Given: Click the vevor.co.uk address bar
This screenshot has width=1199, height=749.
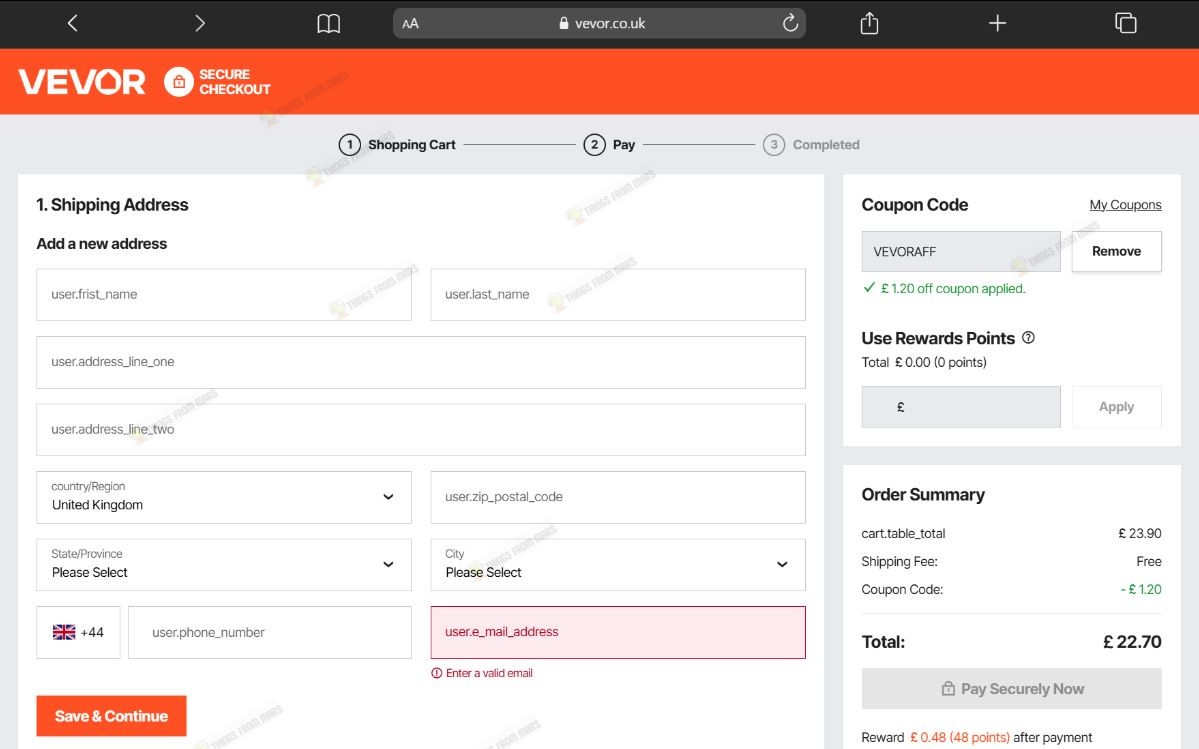Looking at the screenshot, I should point(600,24).
